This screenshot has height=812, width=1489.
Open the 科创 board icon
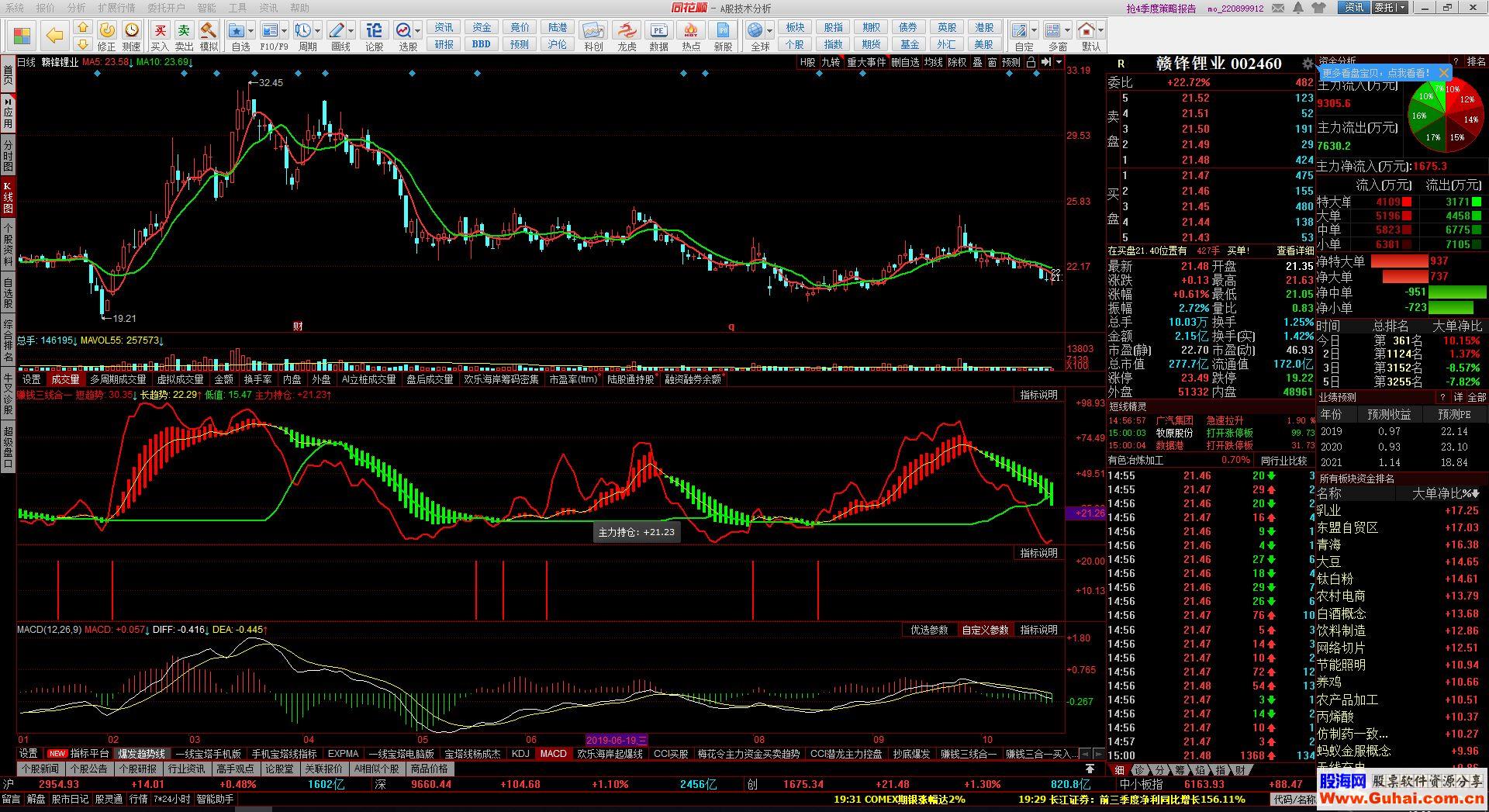click(593, 30)
